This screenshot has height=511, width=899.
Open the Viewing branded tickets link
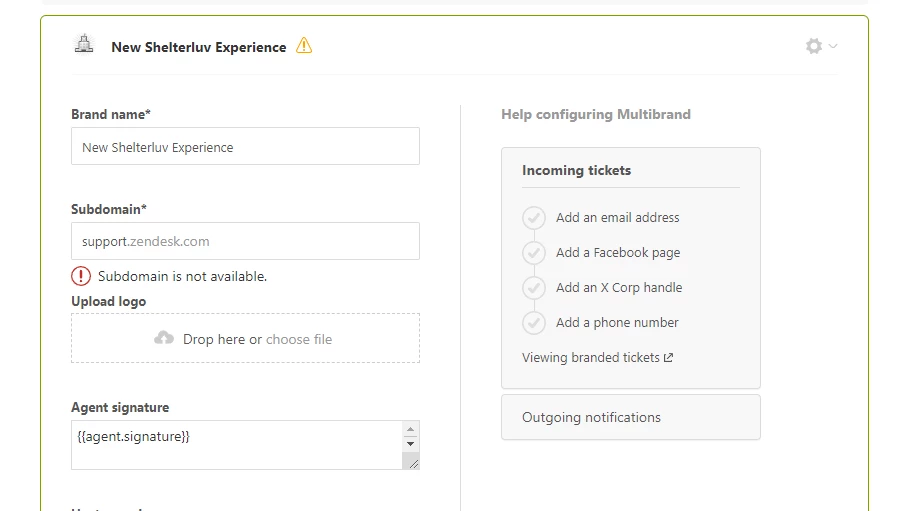click(590, 357)
